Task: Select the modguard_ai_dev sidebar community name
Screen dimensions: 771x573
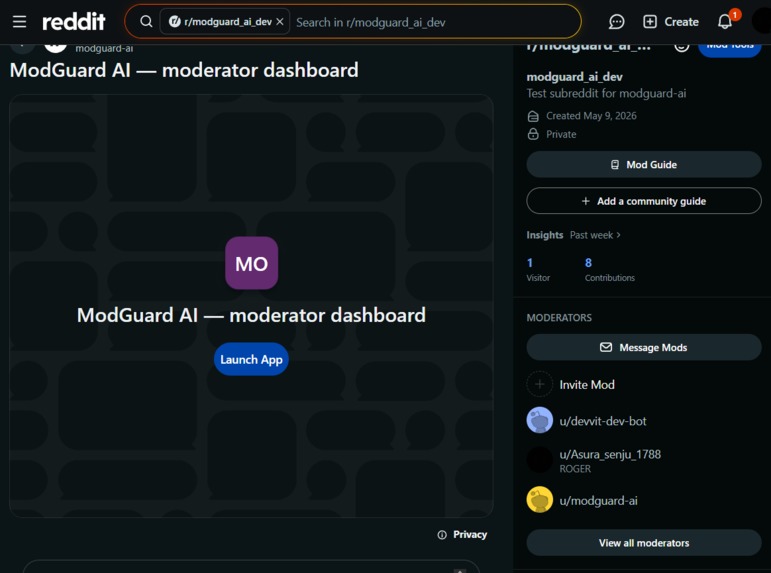Action: tap(574, 77)
